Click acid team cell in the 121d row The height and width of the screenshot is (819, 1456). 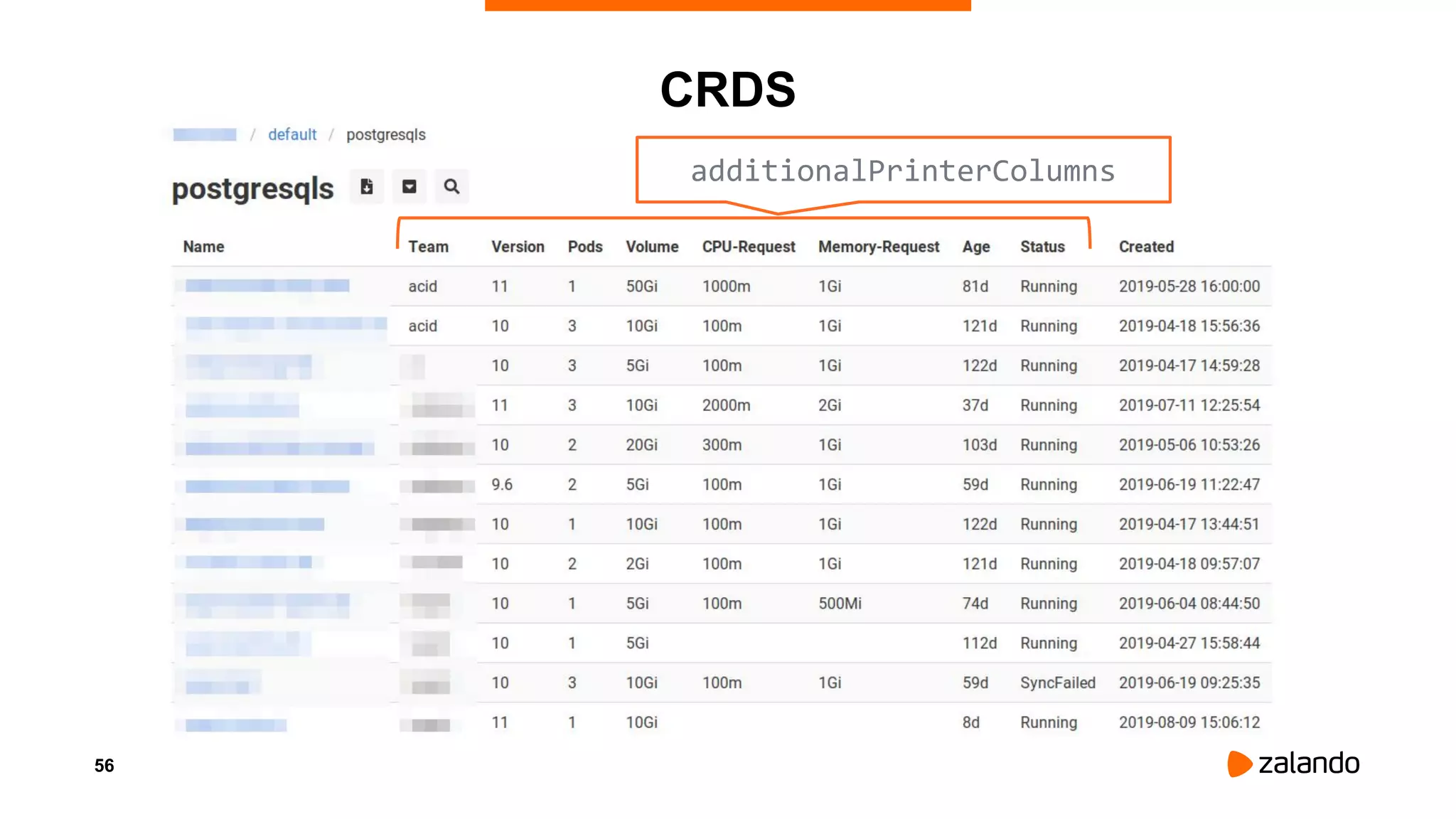pyautogui.click(x=422, y=326)
